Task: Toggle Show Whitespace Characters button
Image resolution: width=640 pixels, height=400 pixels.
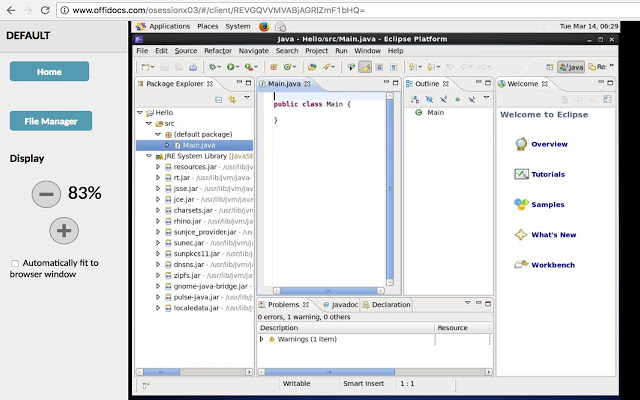Action: [x=393, y=67]
